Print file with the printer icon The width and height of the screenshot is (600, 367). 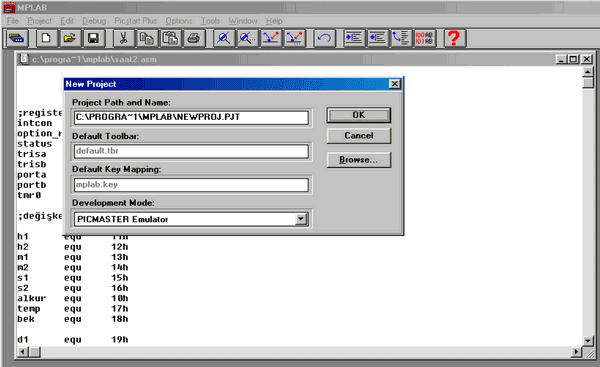194,38
